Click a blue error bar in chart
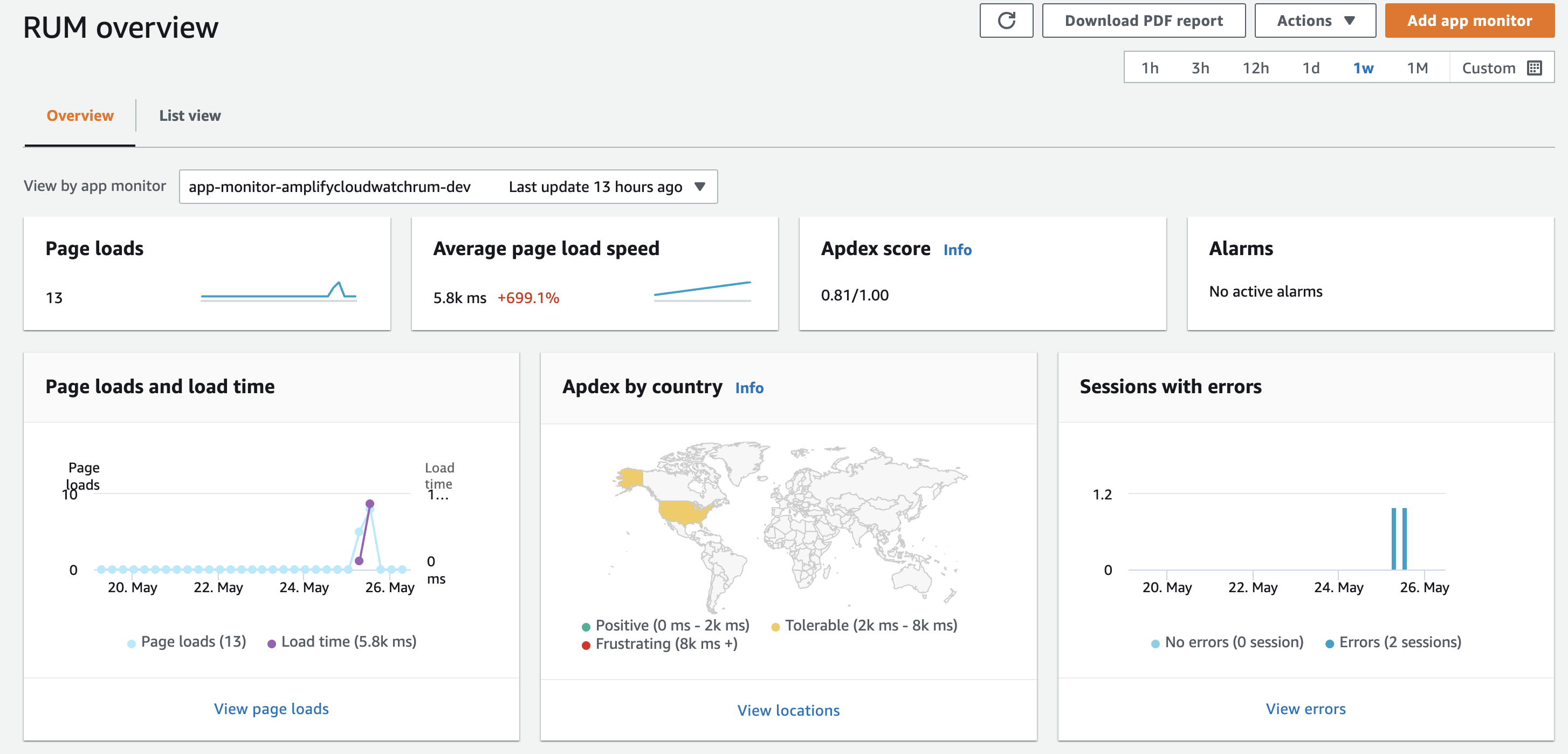The height and width of the screenshot is (754, 1568). [1394, 539]
